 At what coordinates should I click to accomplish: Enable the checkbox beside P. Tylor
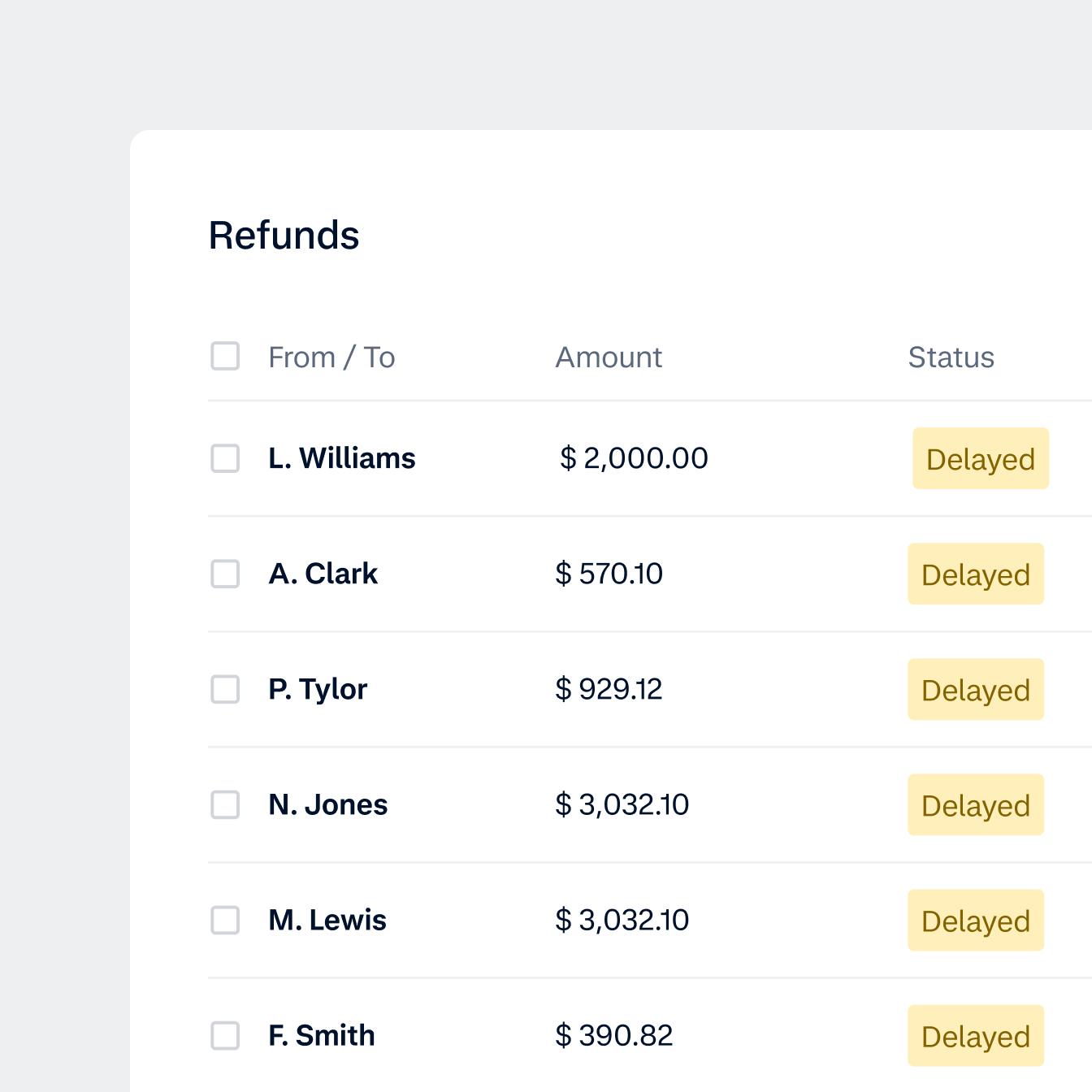224,689
